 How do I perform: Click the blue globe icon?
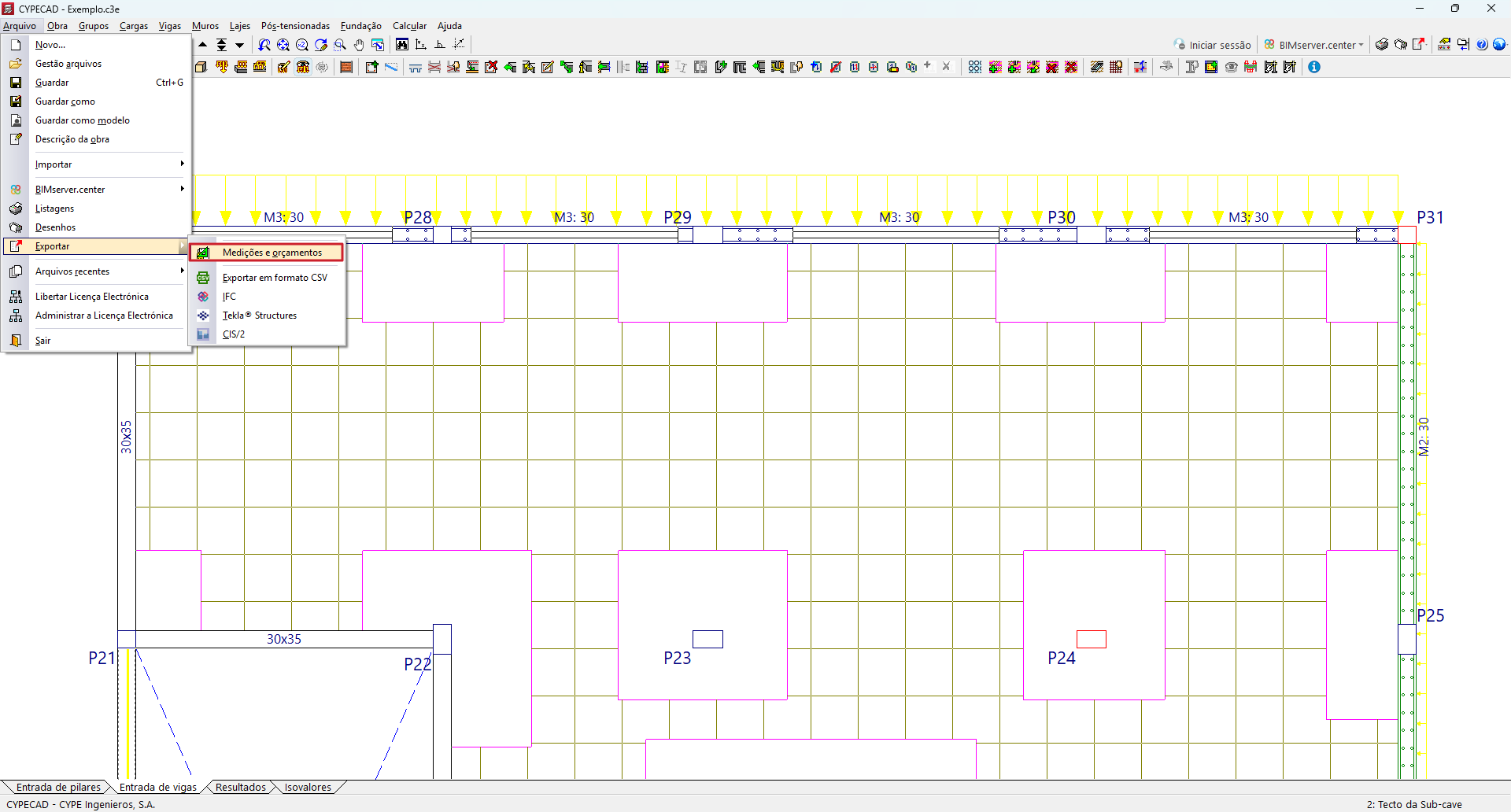coord(1499,45)
